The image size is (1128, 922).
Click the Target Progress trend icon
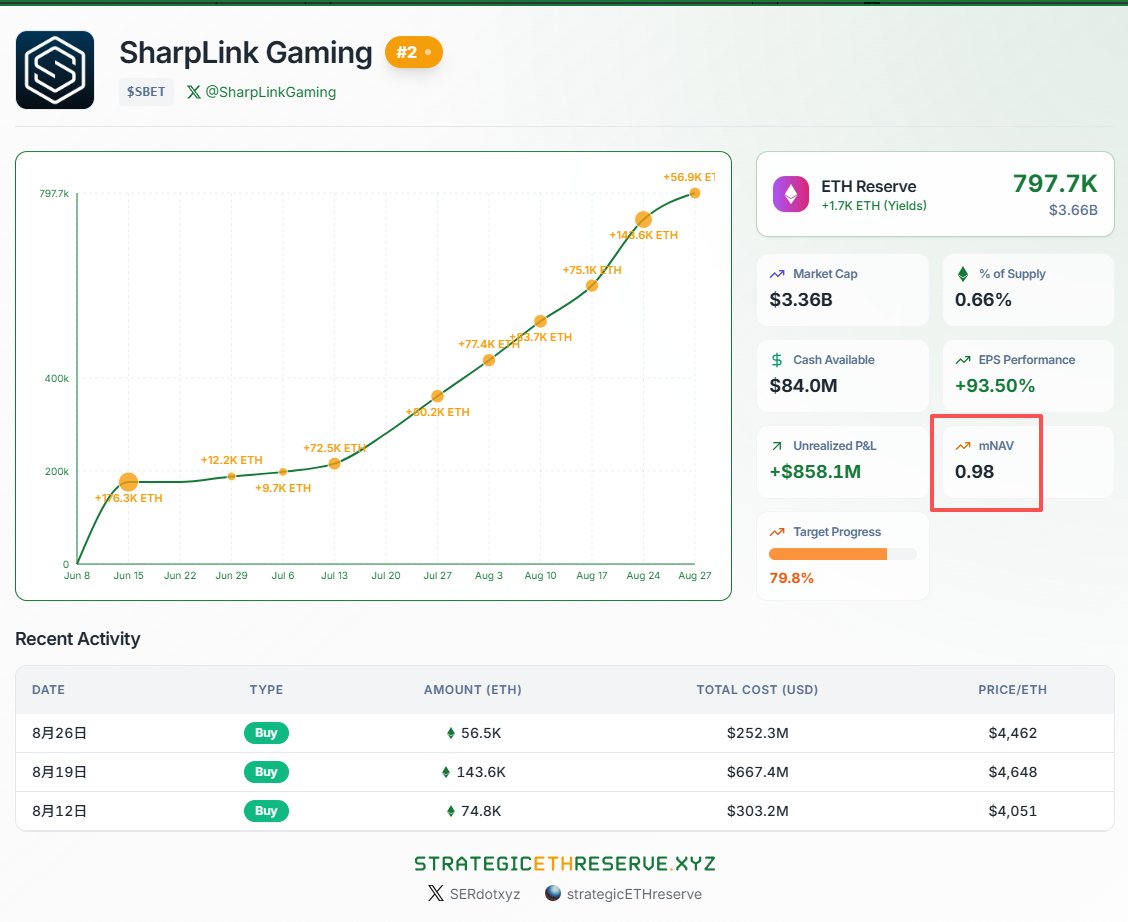[777, 532]
